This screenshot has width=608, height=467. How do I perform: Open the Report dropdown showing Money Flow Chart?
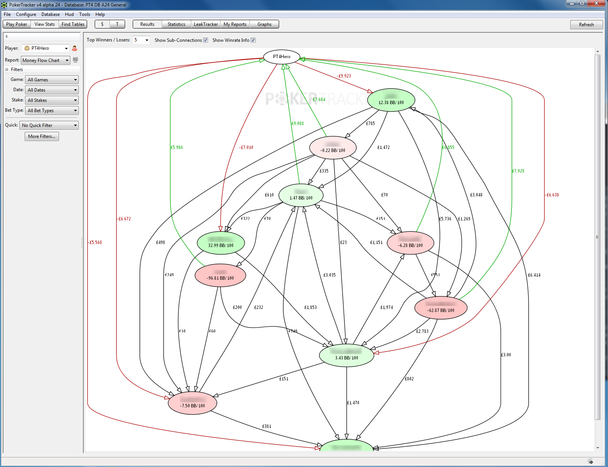(46, 60)
